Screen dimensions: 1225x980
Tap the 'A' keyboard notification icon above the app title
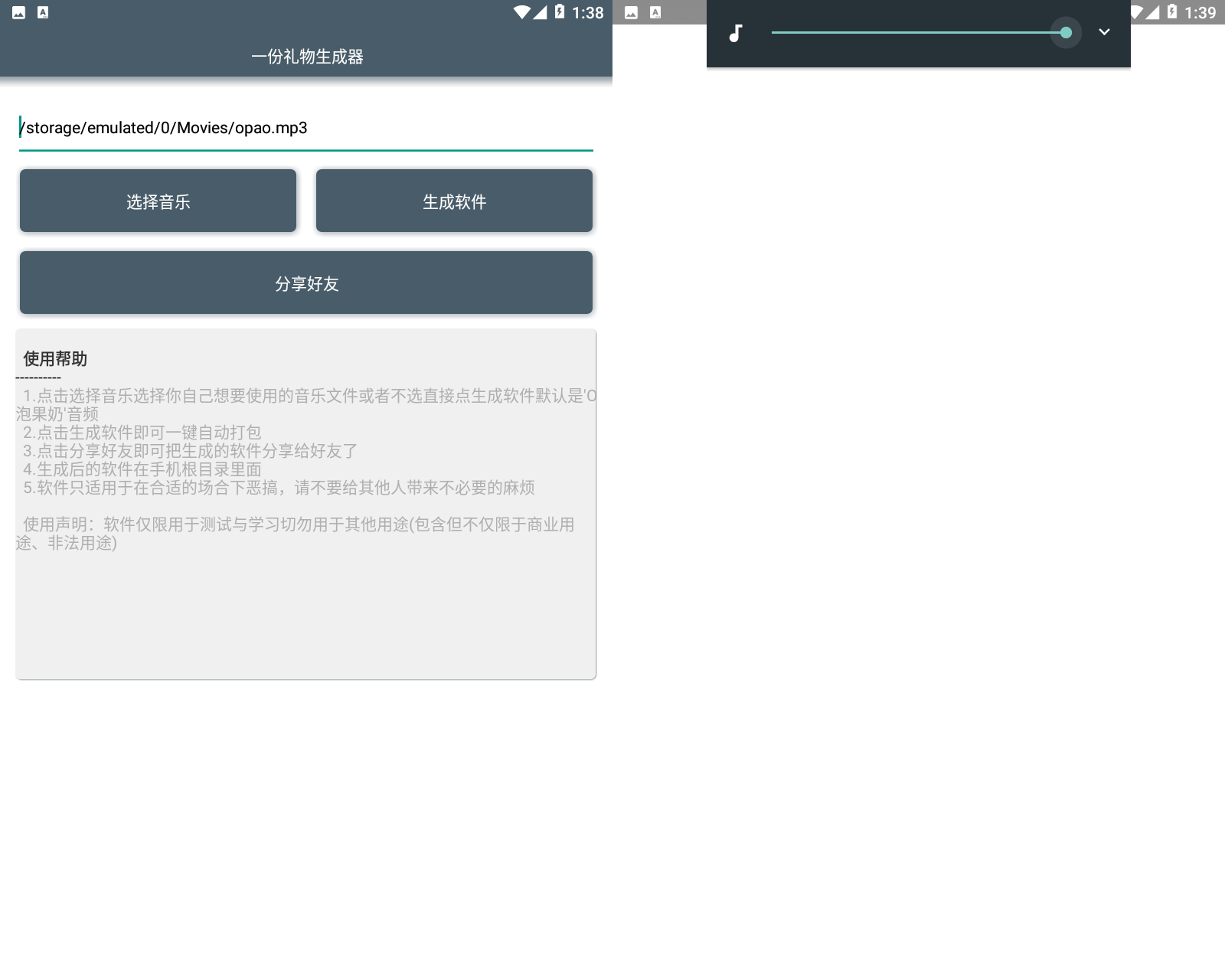[x=43, y=12]
